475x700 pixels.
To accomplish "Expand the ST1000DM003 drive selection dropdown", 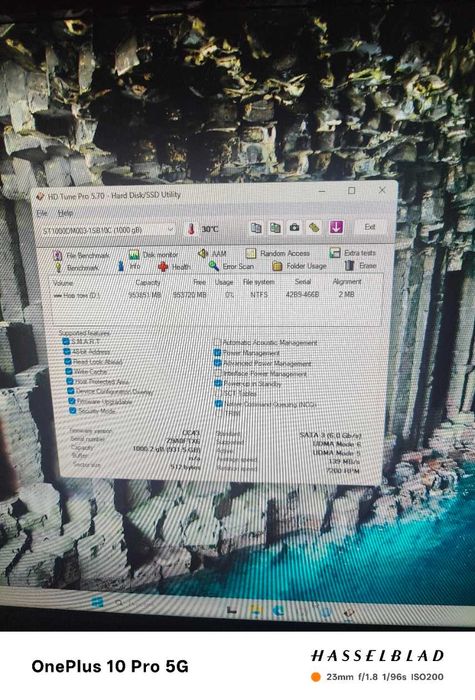I will tap(108, 230).
